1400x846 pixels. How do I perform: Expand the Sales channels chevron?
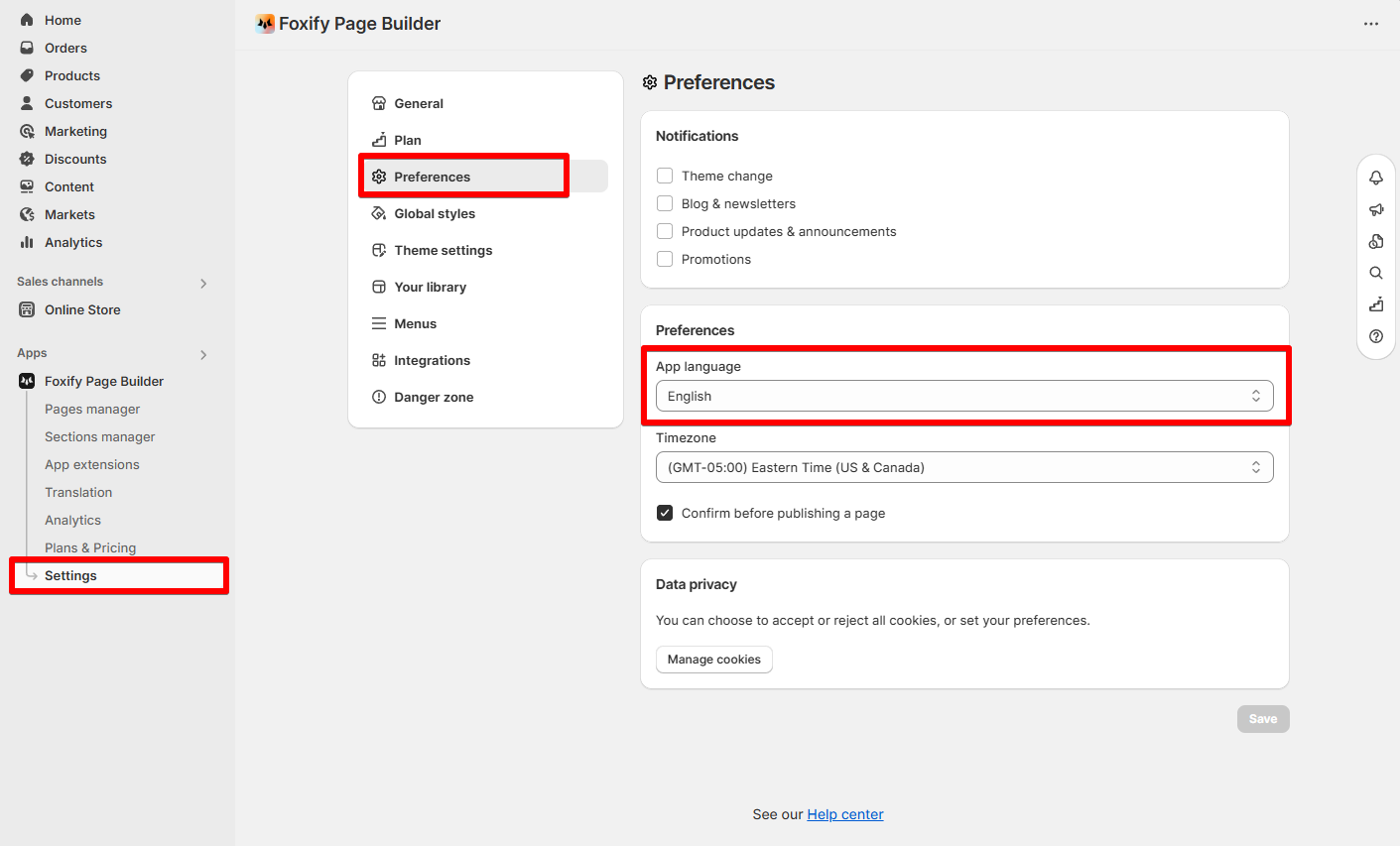click(x=203, y=283)
